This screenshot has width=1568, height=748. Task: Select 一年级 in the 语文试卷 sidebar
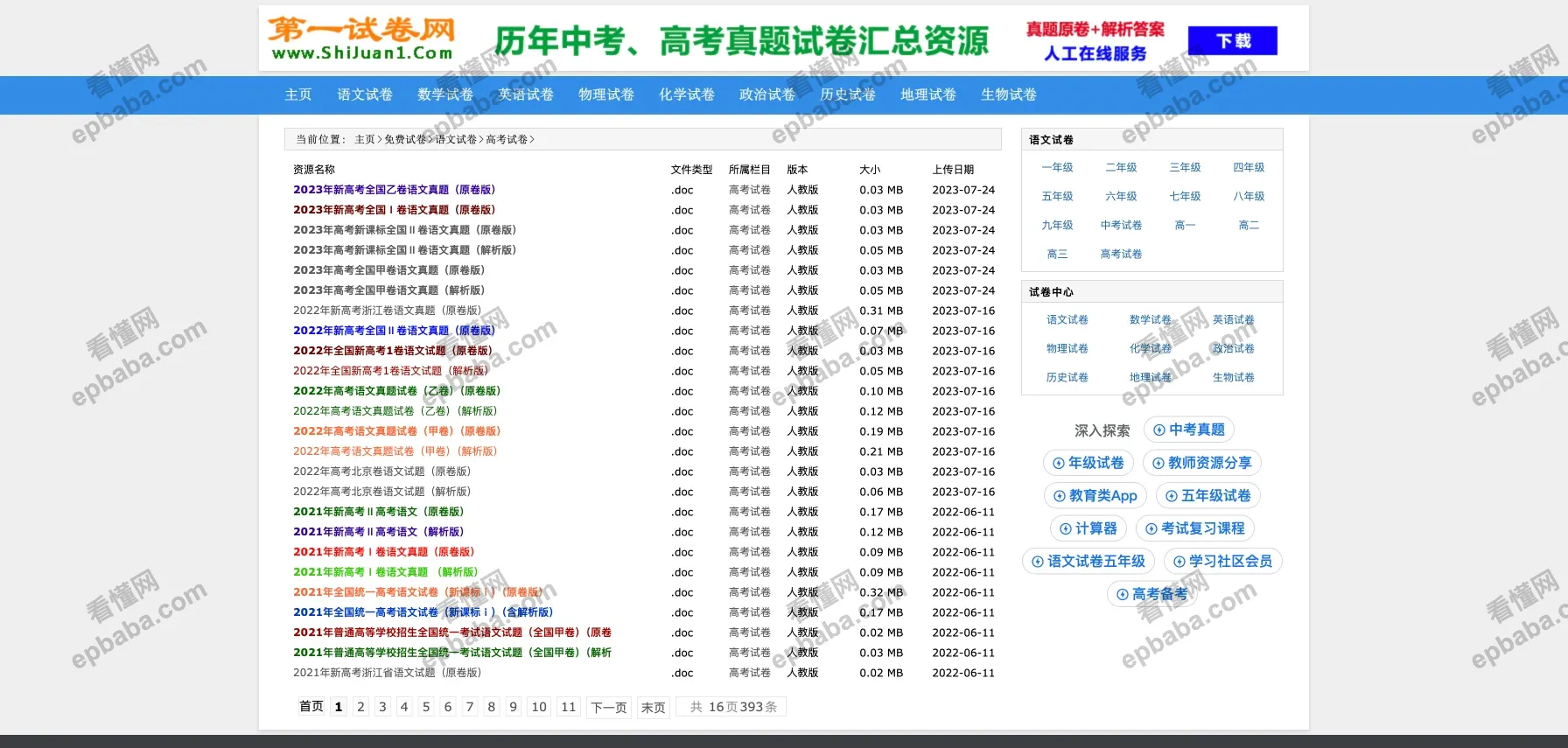pyautogui.click(x=1057, y=167)
